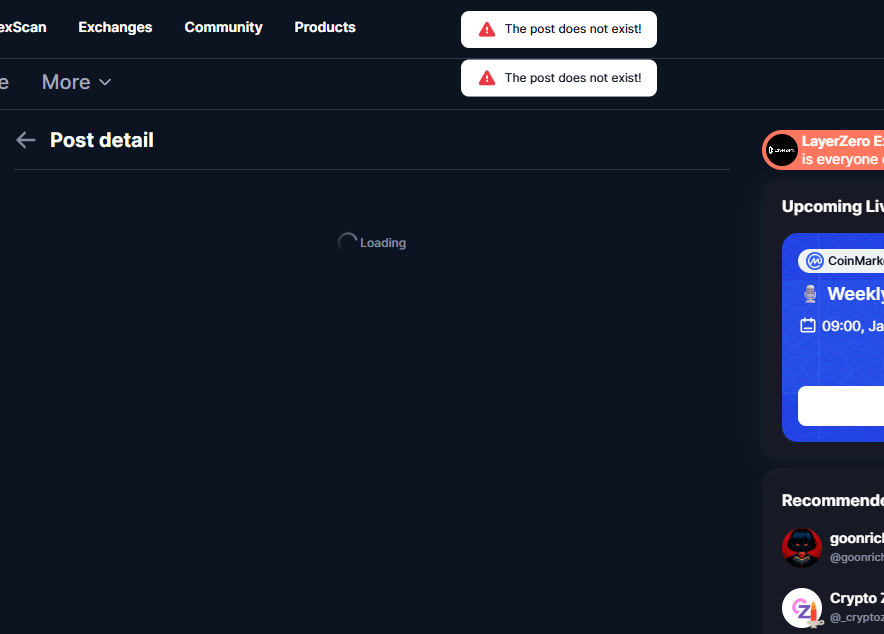This screenshot has width=884, height=634.
Task: Click the Post detail heading
Action: tap(102, 140)
